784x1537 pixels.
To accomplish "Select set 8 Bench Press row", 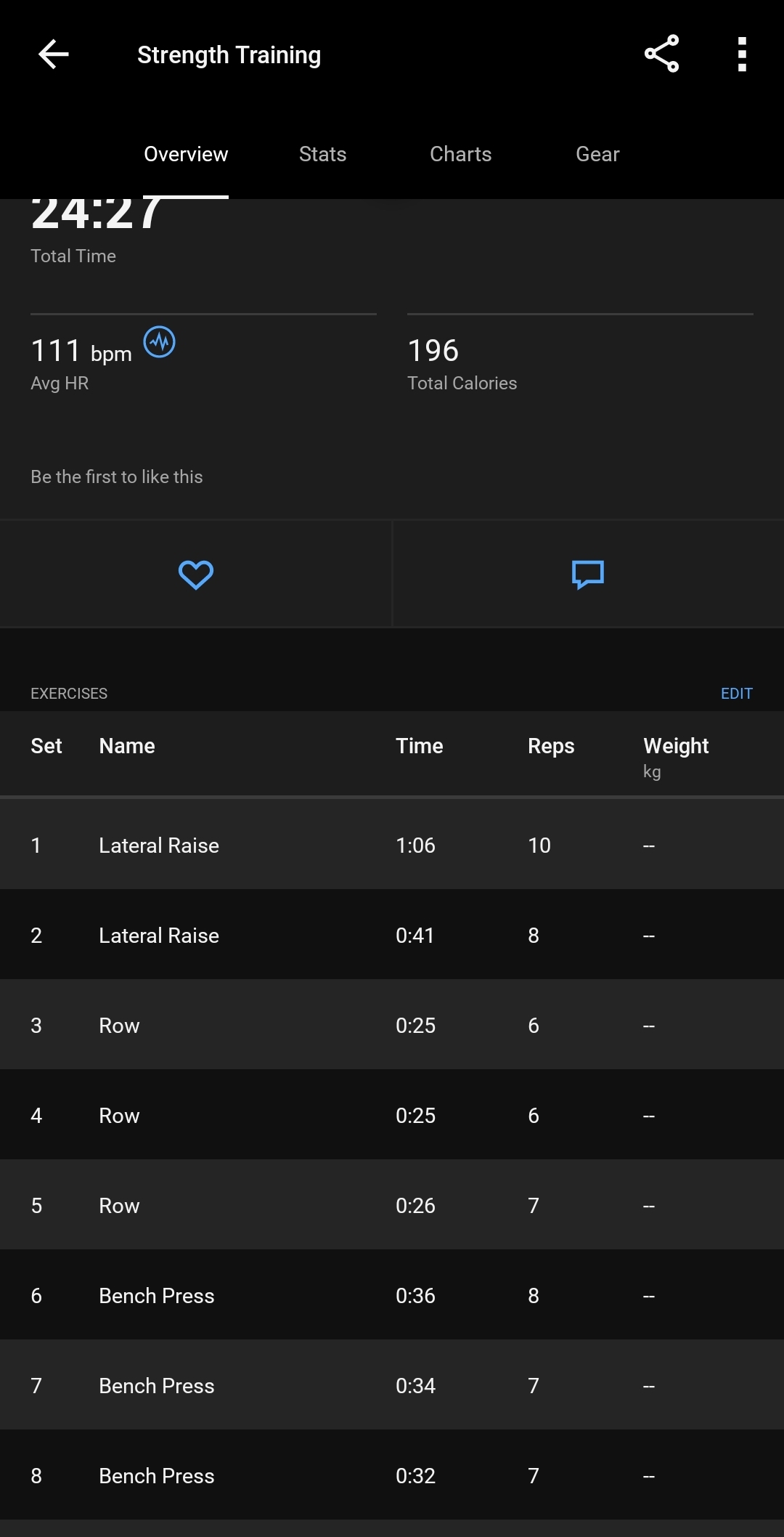I will click(392, 1475).
